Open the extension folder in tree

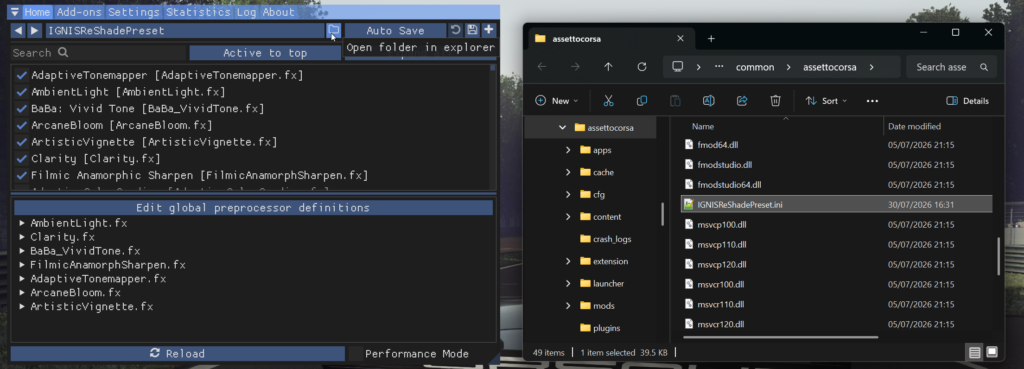[610, 261]
